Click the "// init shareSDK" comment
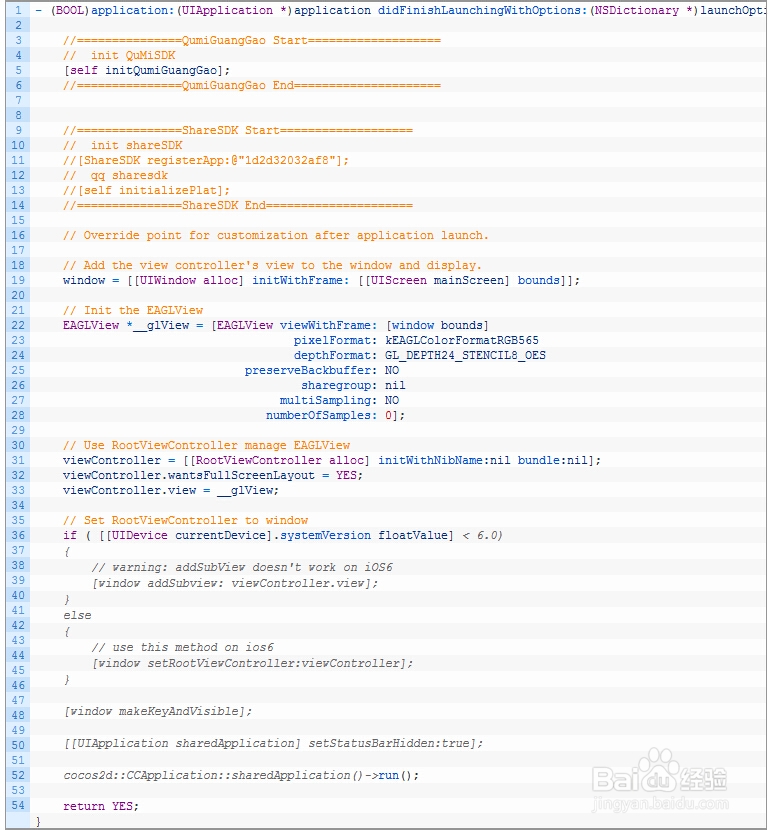The height and width of the screenshot is (830, 772). coord(123,146)
